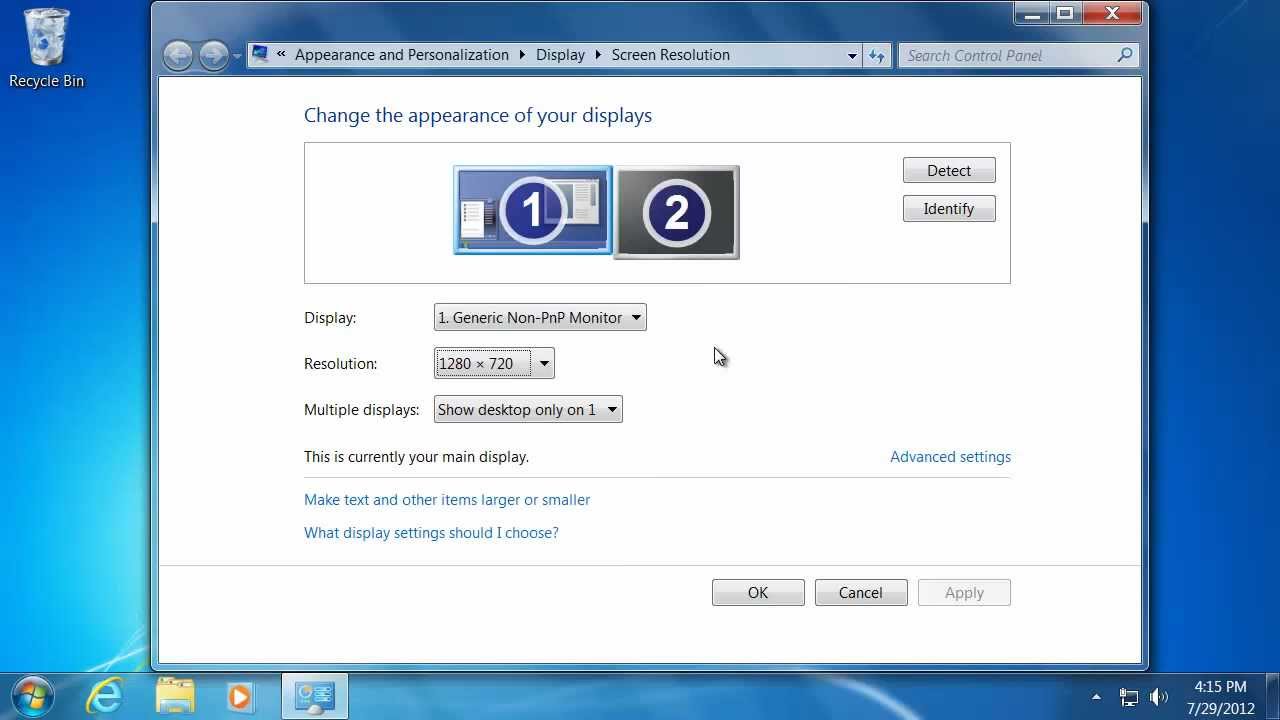The height and width of the screenshot is (720, 1280).
Task: Click the Apply button
Action: (x=964, y=592)
